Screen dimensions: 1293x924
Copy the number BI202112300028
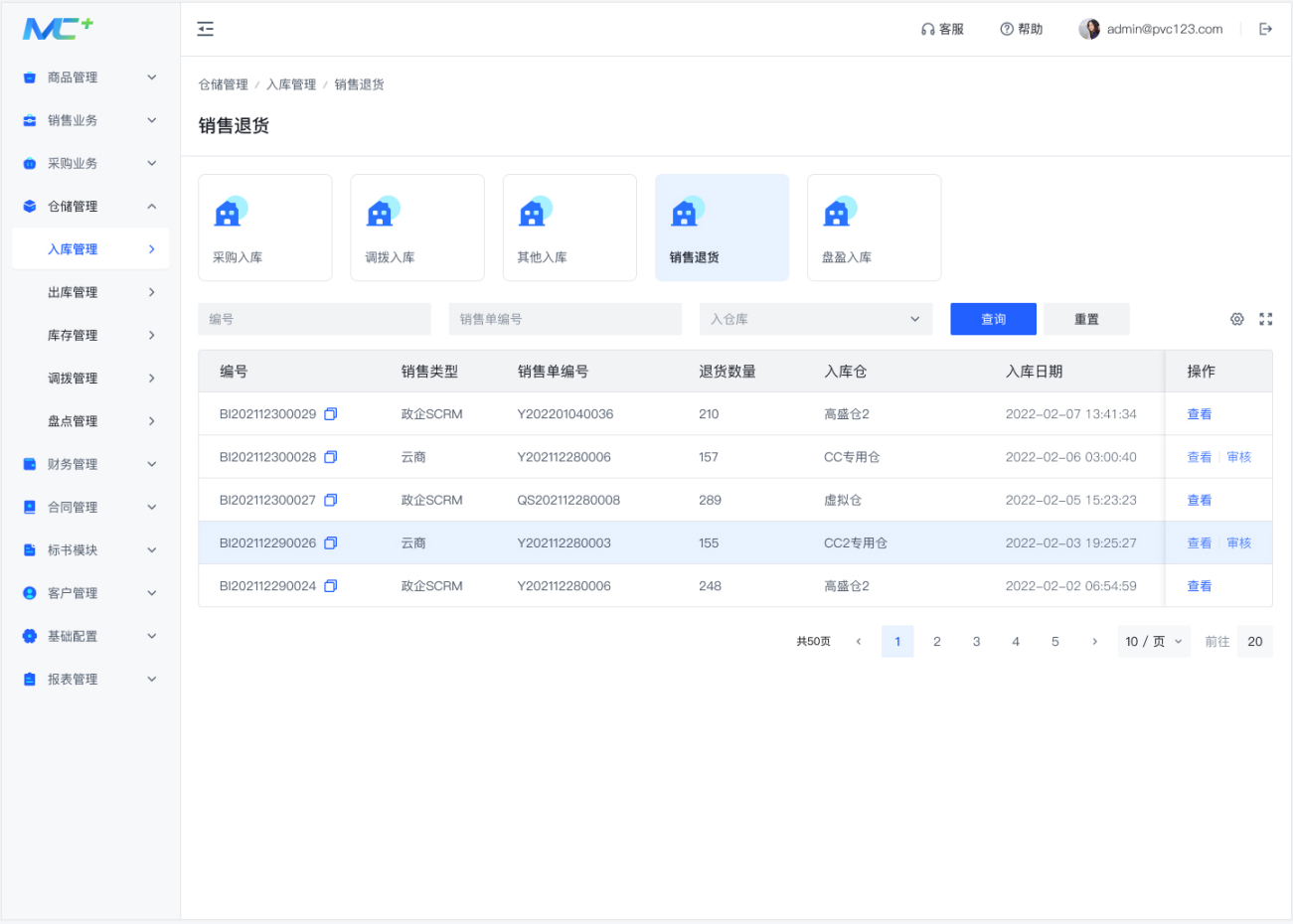[331, 457]
